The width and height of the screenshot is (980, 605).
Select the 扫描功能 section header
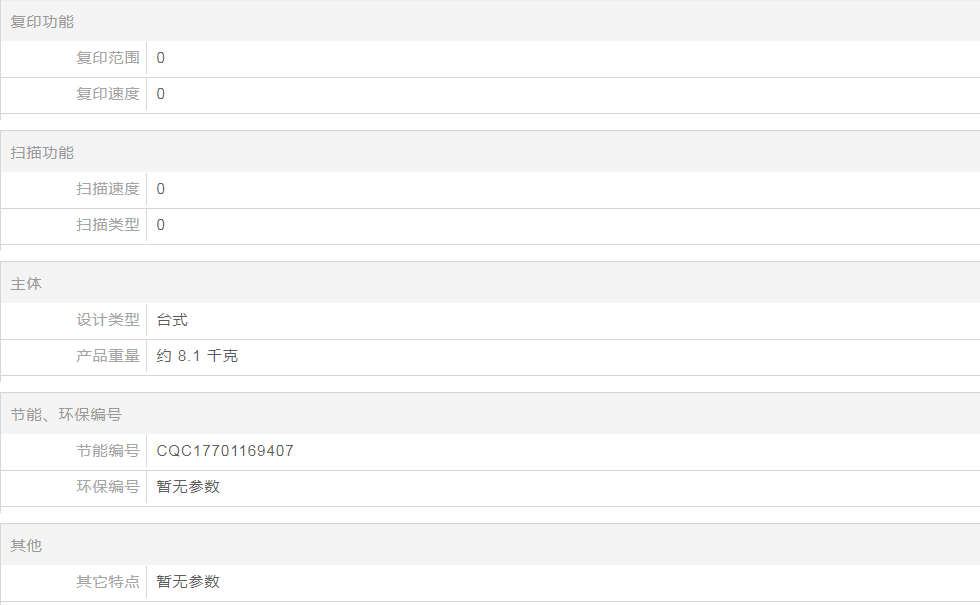coord(42,153)
